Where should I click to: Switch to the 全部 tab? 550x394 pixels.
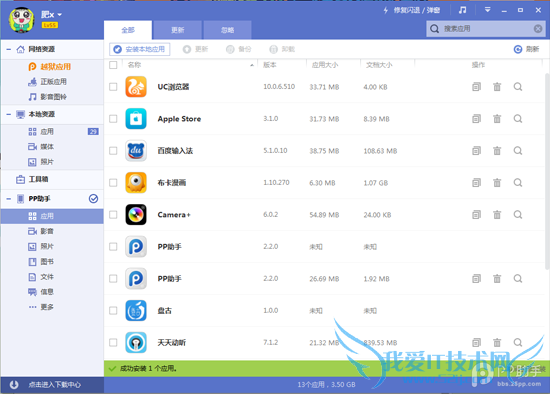point(128,30)
